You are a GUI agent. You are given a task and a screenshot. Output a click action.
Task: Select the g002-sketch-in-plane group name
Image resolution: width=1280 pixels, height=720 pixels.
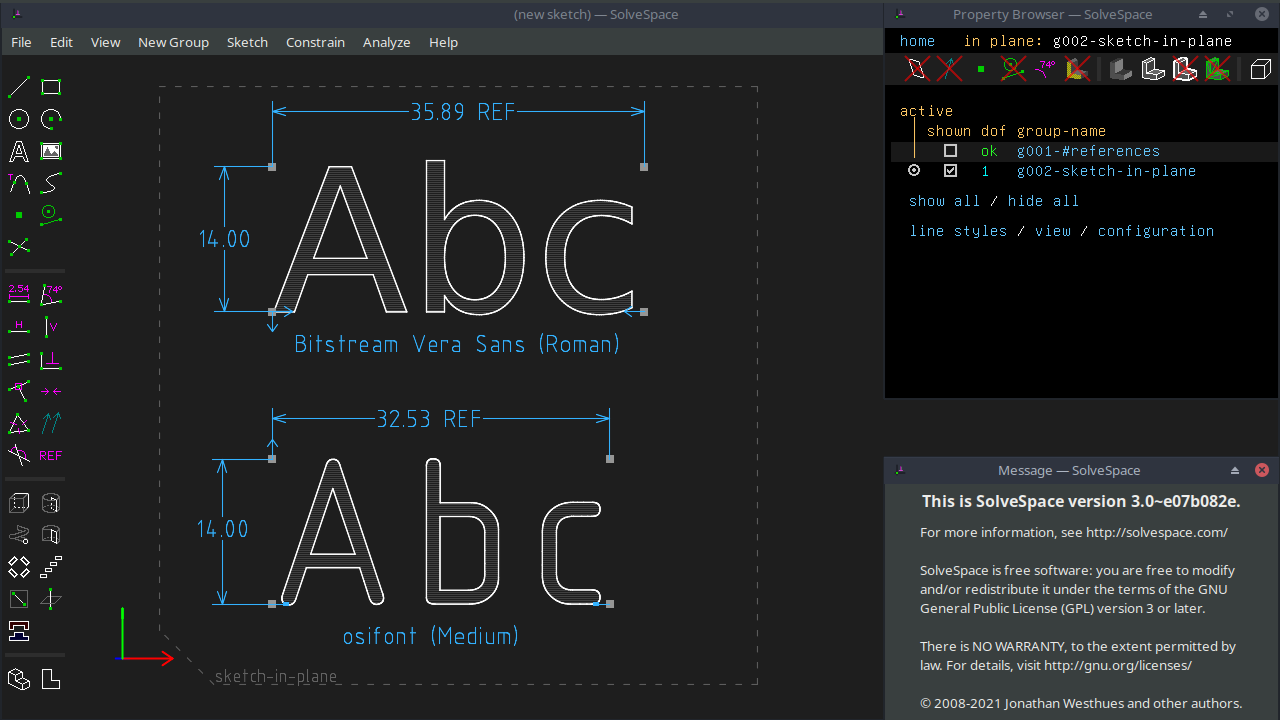(x=1106, y=170)
